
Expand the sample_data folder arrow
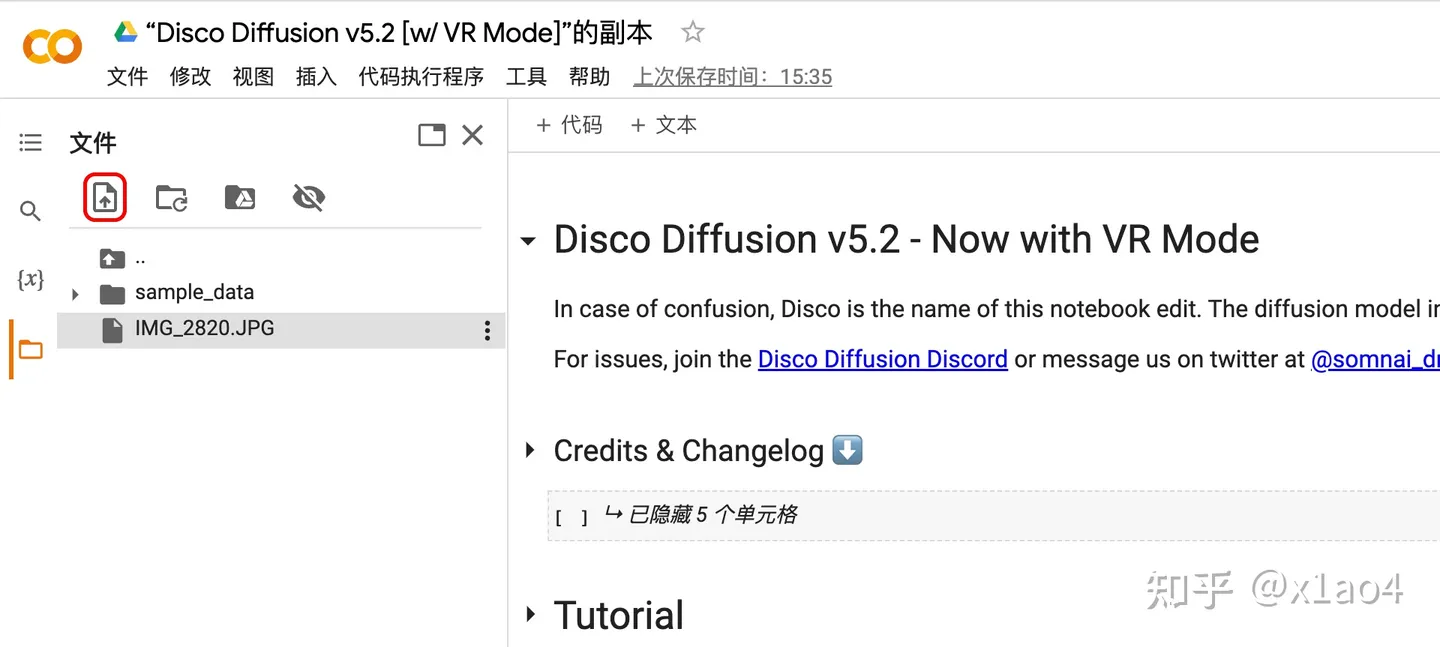[75, 294]
